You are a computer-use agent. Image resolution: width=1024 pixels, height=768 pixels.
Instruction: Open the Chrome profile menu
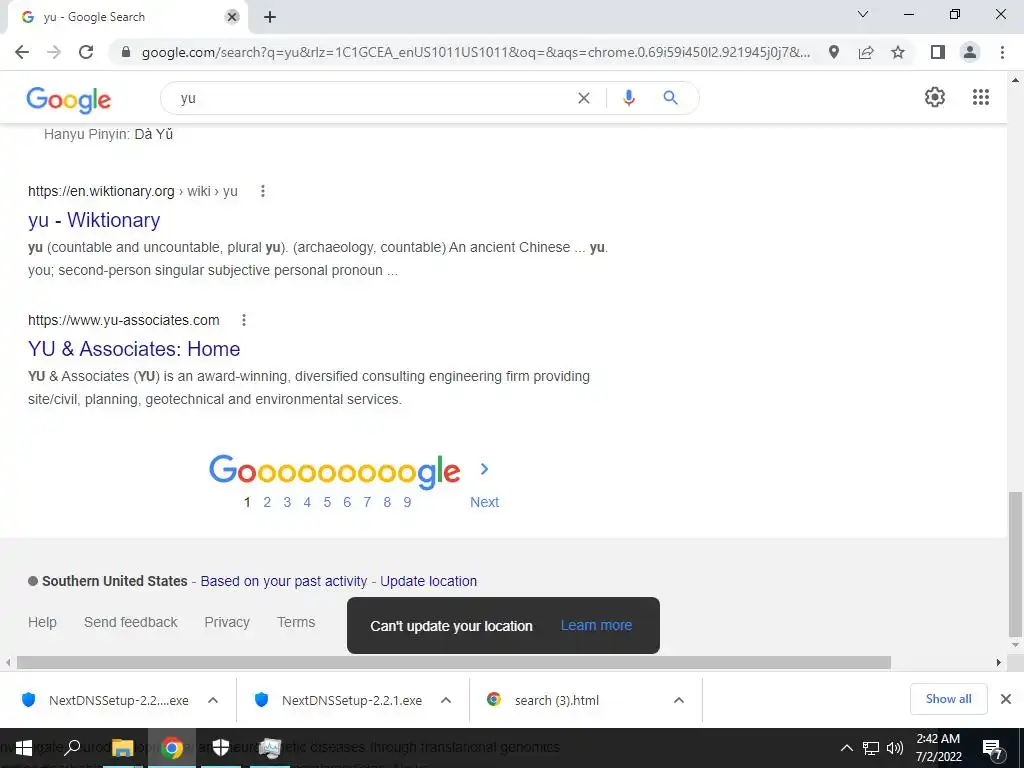click(x=970, y=52)
